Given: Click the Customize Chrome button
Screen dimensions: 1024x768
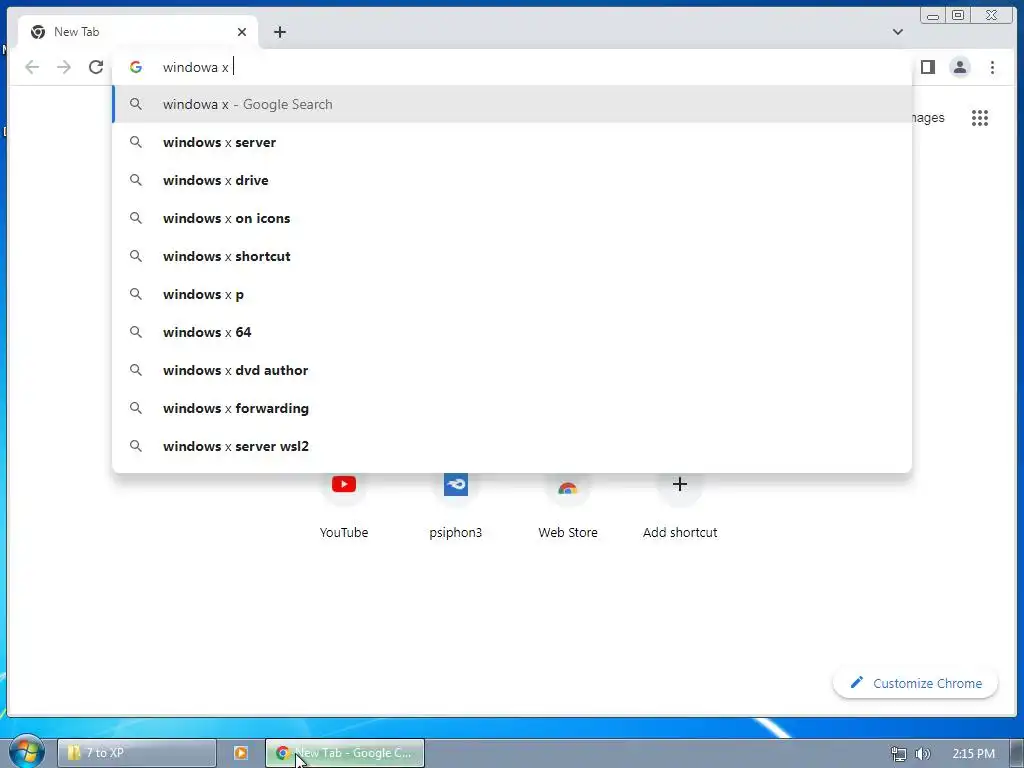Looking at the screenshot, I should click(x=916, y=683).
